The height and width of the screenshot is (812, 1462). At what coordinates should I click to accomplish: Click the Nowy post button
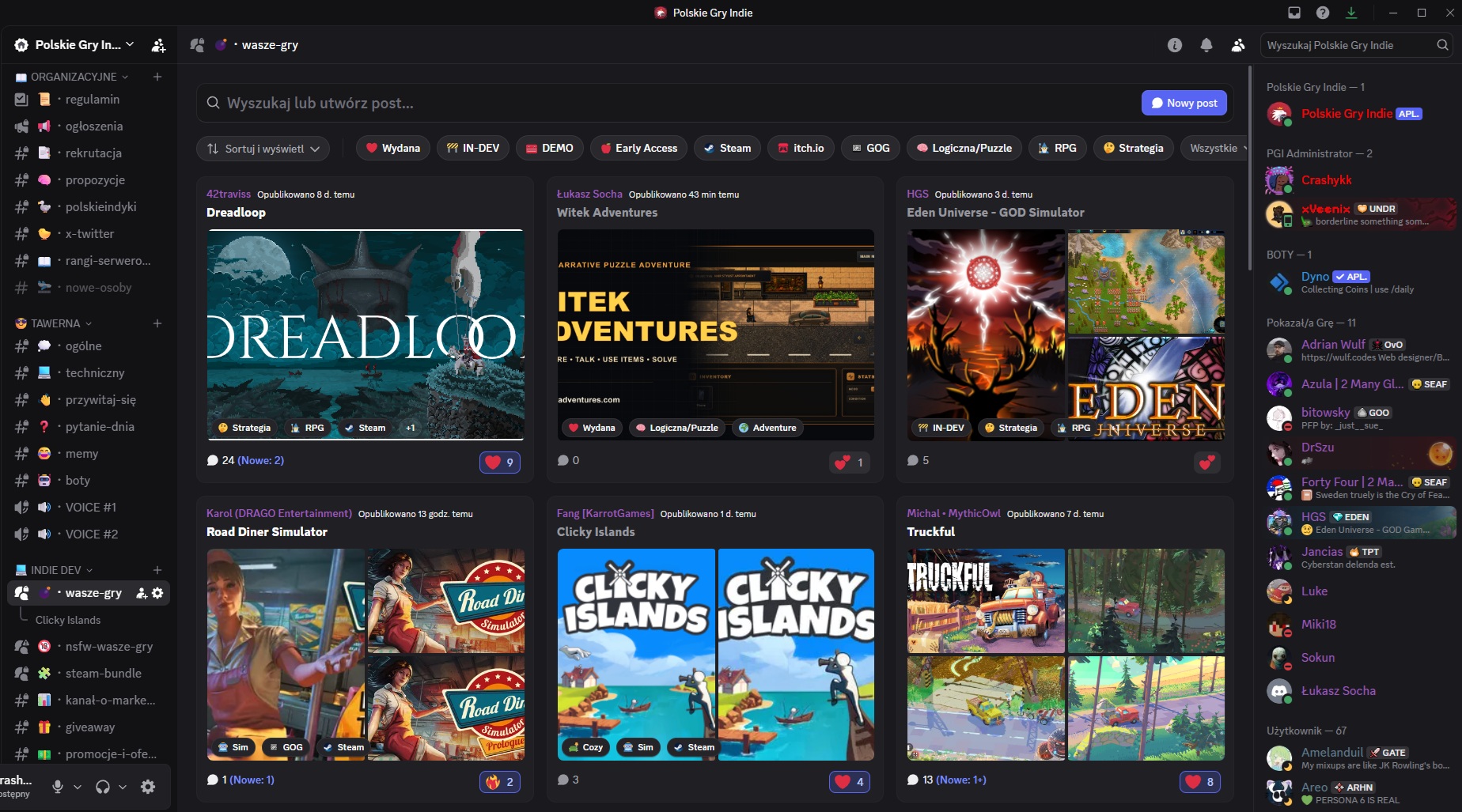(x=1184, y=103)
